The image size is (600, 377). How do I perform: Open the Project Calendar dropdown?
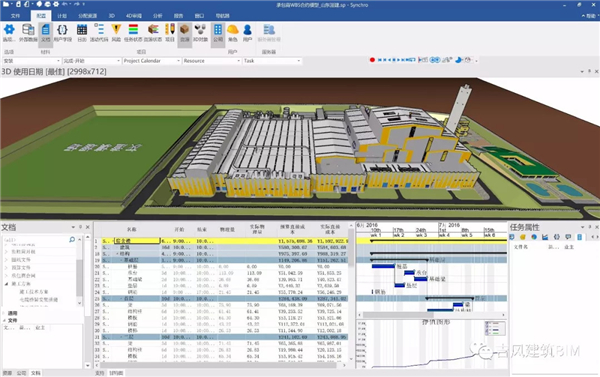(152, 61)
